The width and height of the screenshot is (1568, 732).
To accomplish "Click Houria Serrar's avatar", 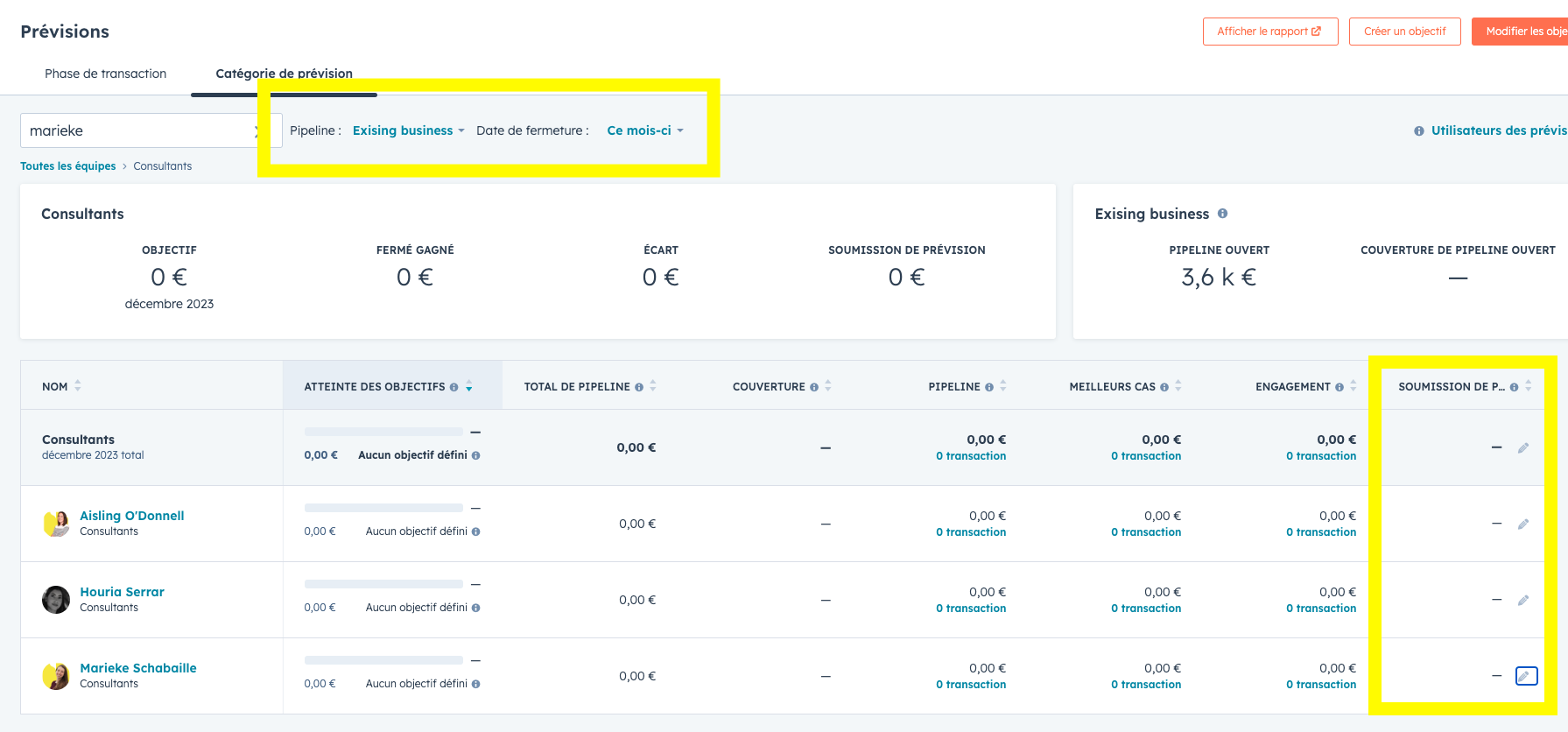I will click(56, 600).
